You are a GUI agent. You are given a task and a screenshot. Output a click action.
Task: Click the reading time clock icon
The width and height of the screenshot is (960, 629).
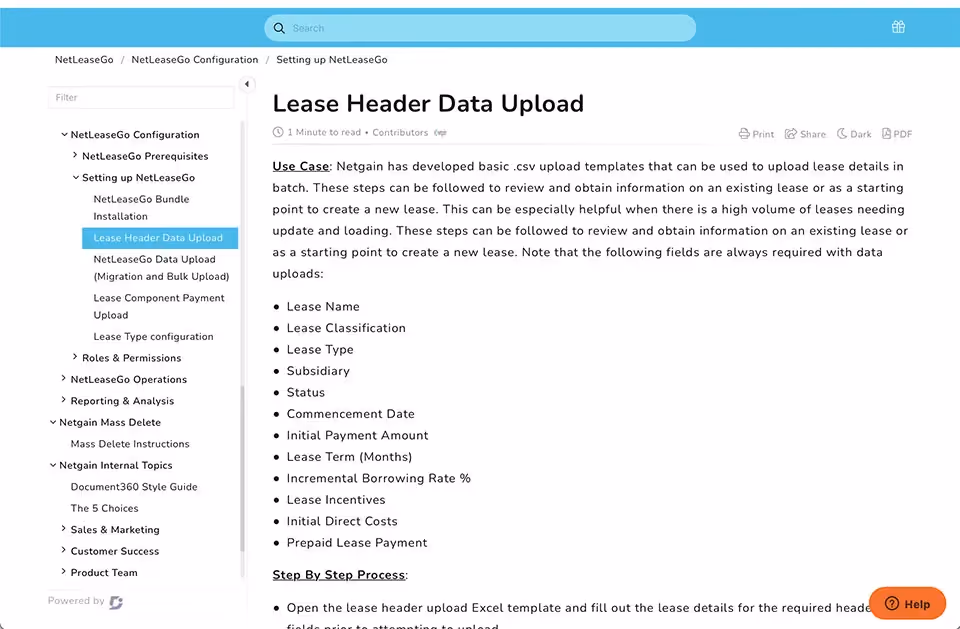(277, 132)
